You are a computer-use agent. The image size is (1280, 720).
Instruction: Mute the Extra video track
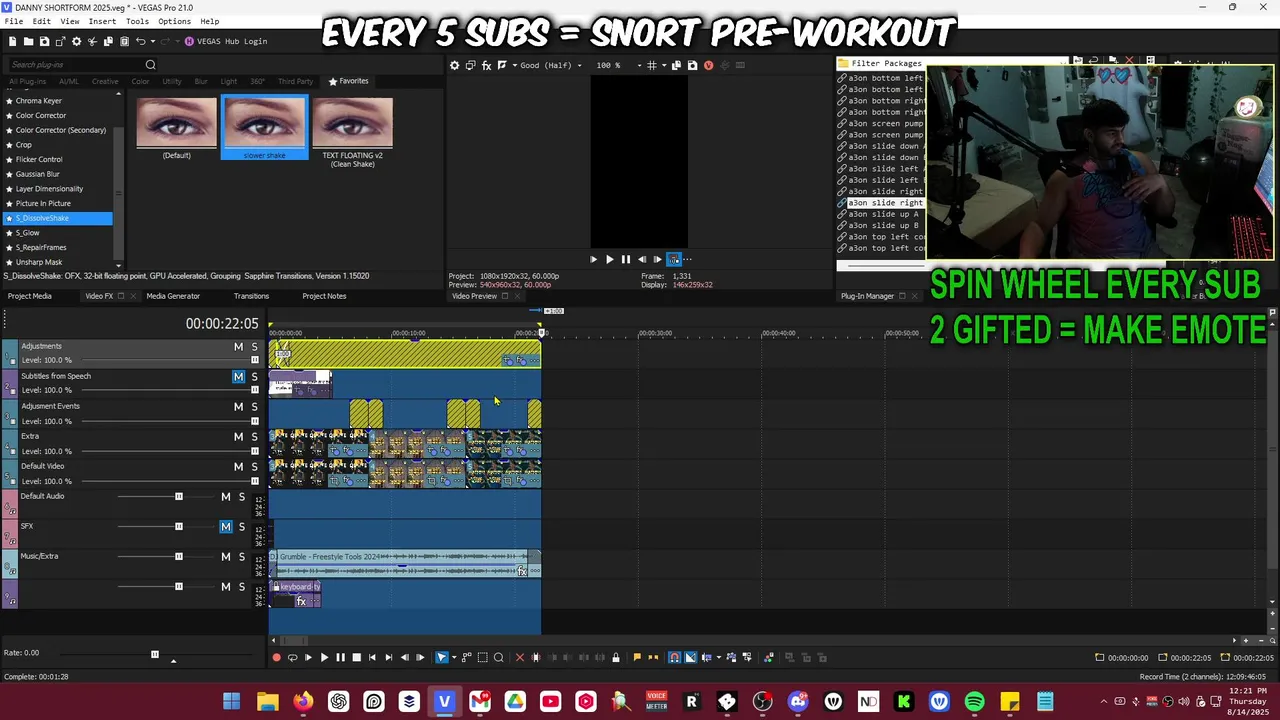point(238,437)
